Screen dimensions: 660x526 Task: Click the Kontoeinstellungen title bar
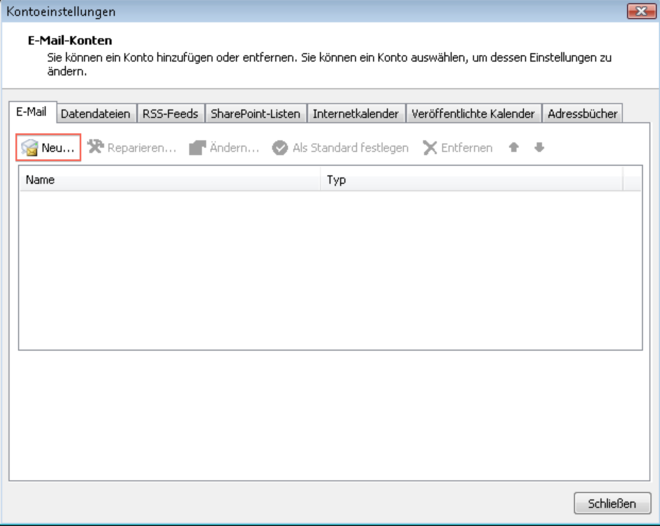click(x=300, y=12)
